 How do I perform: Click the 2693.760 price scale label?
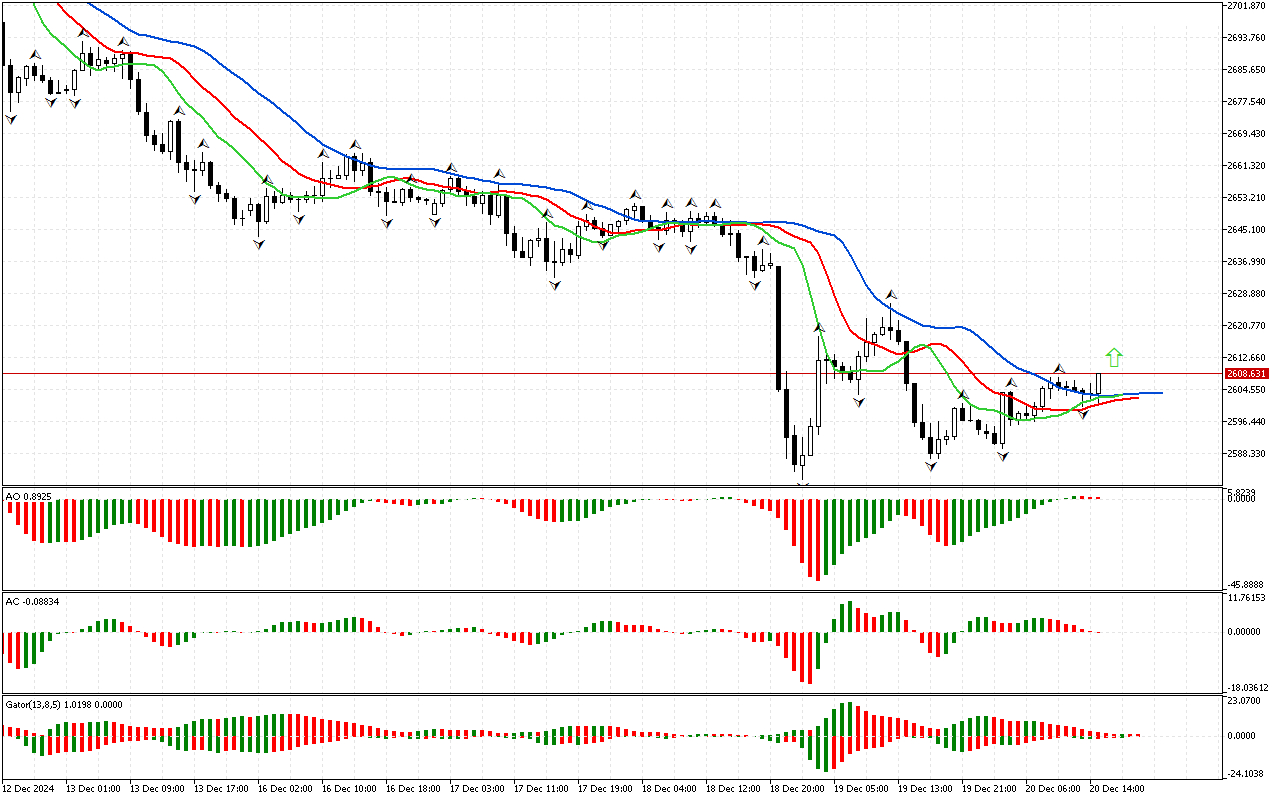pos(1248,38)
